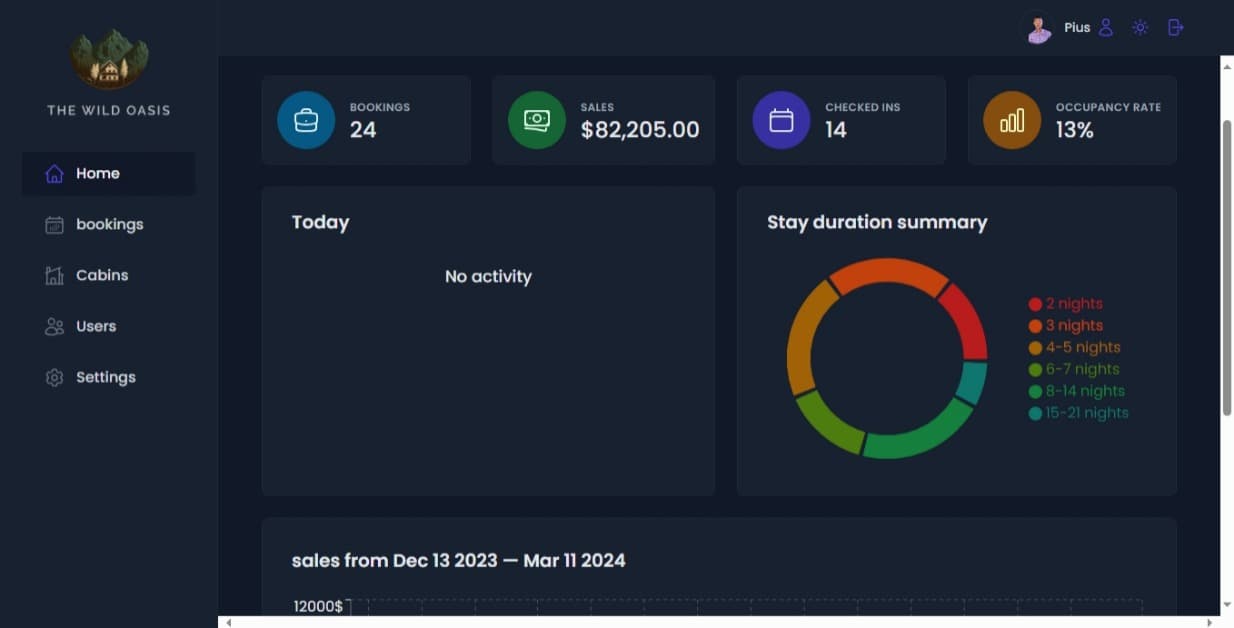Image resolution: width=1234 pixels, height=628 pixels.
Task: Click Pius's avatar picture
Action: coord(1040,29)
